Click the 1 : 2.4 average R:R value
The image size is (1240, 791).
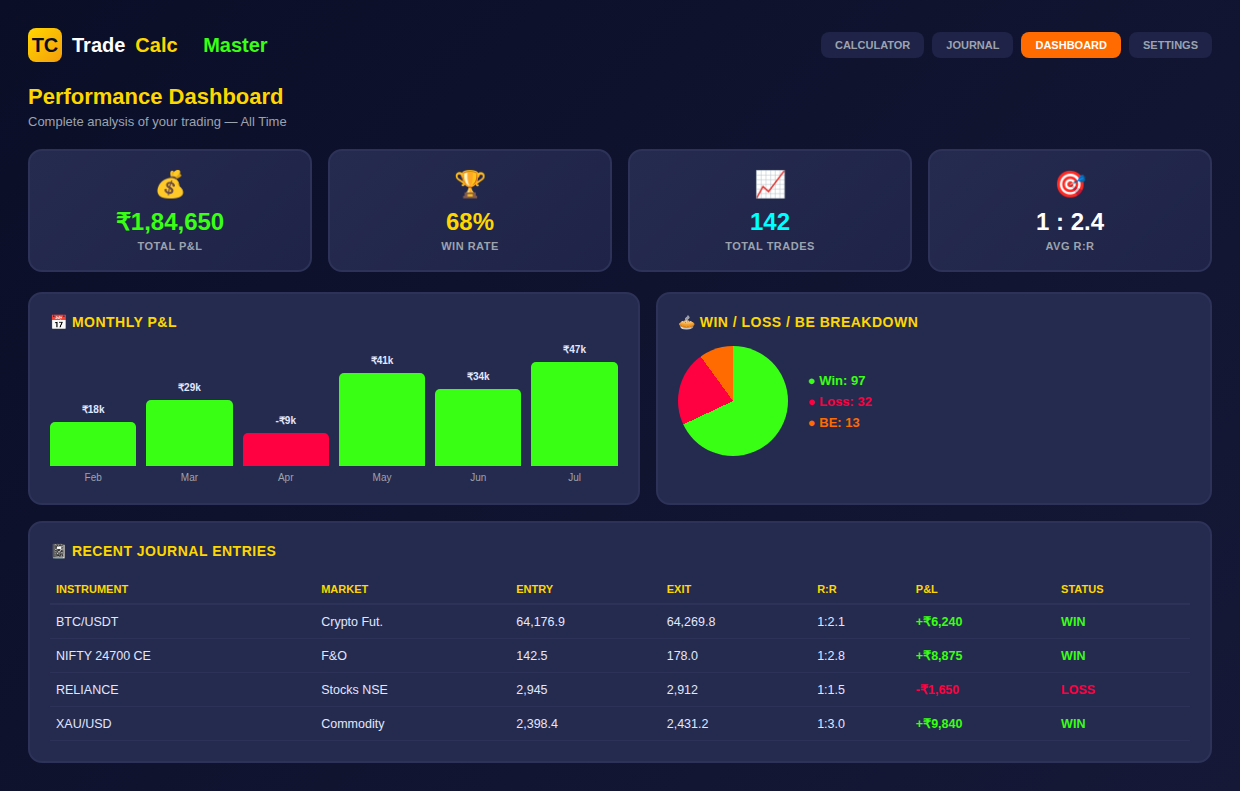(x=1070, y=222)
